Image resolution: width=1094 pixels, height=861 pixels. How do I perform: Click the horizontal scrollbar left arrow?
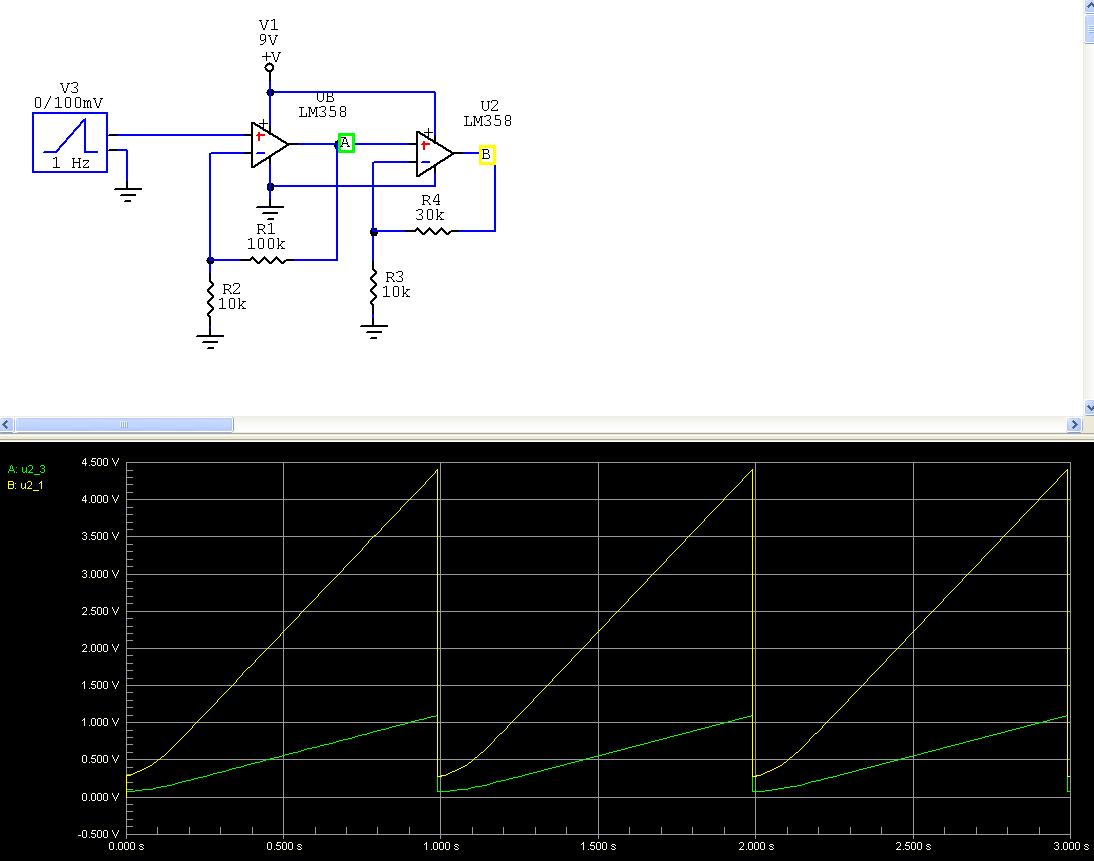coord(6,424)
